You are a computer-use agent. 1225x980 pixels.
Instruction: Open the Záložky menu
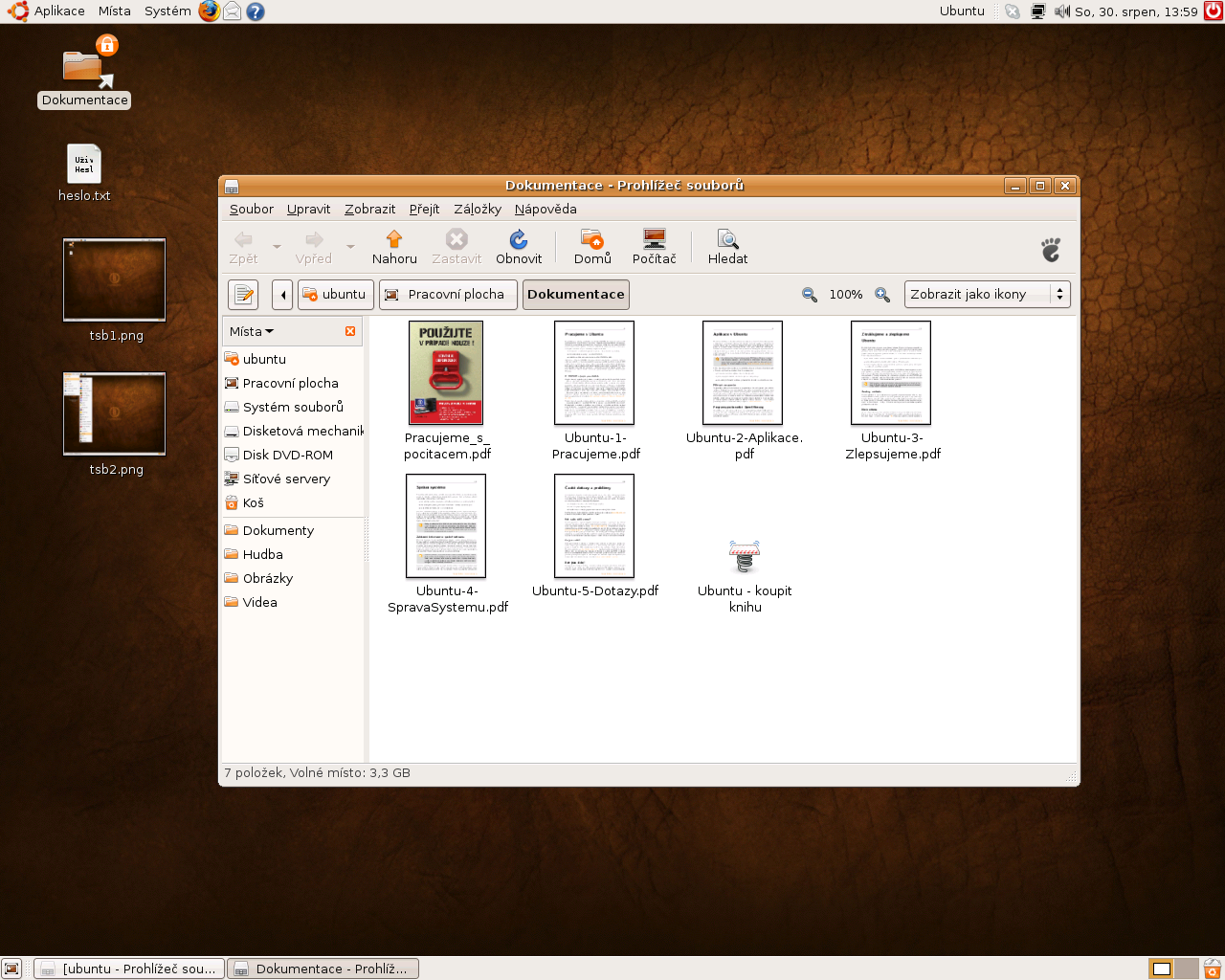478,210
